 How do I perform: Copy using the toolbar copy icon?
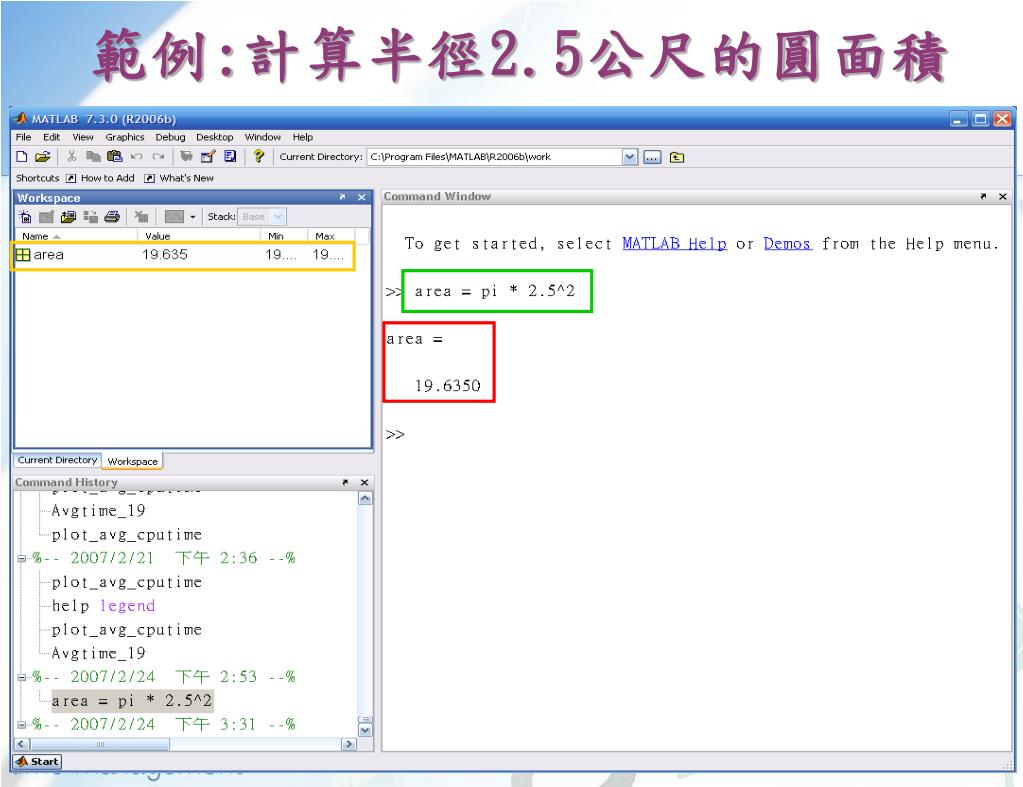[93, 157]
